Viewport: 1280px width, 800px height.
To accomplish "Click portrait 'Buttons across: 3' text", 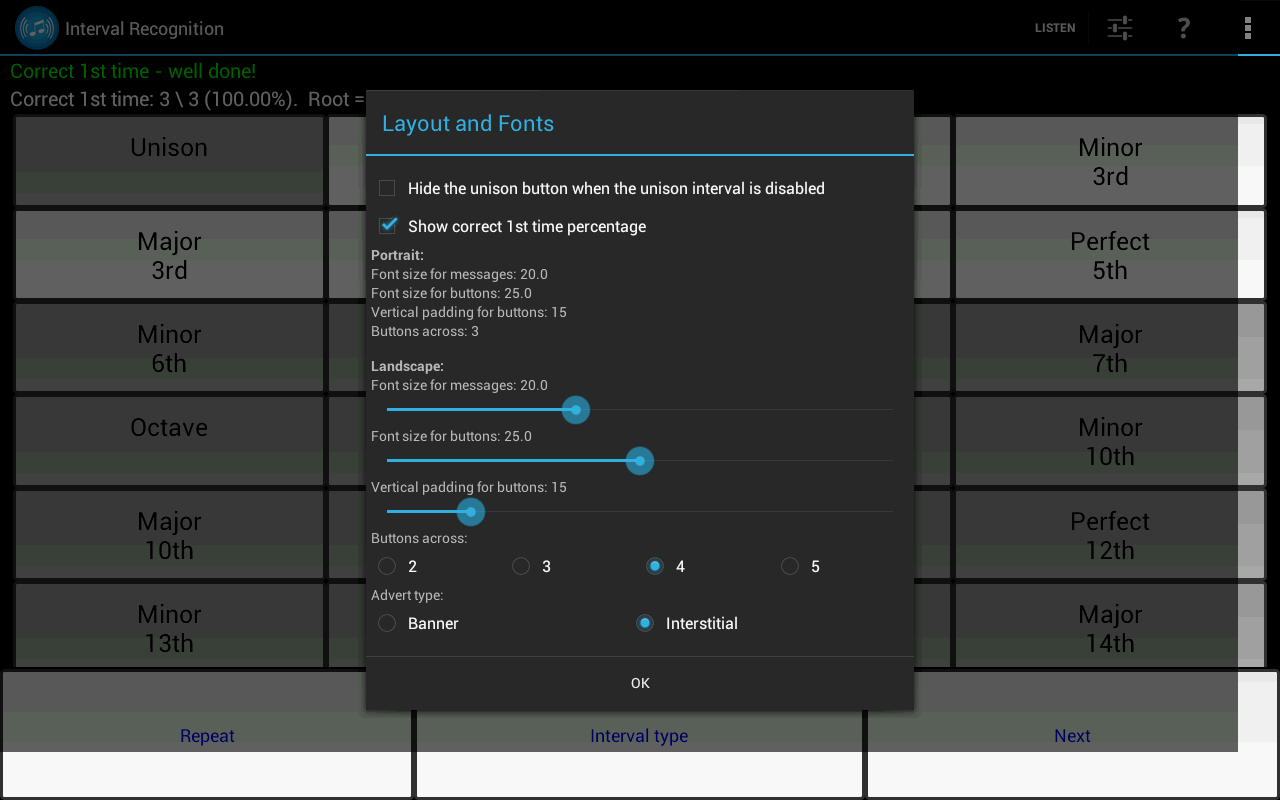I will tap(425, 331).
